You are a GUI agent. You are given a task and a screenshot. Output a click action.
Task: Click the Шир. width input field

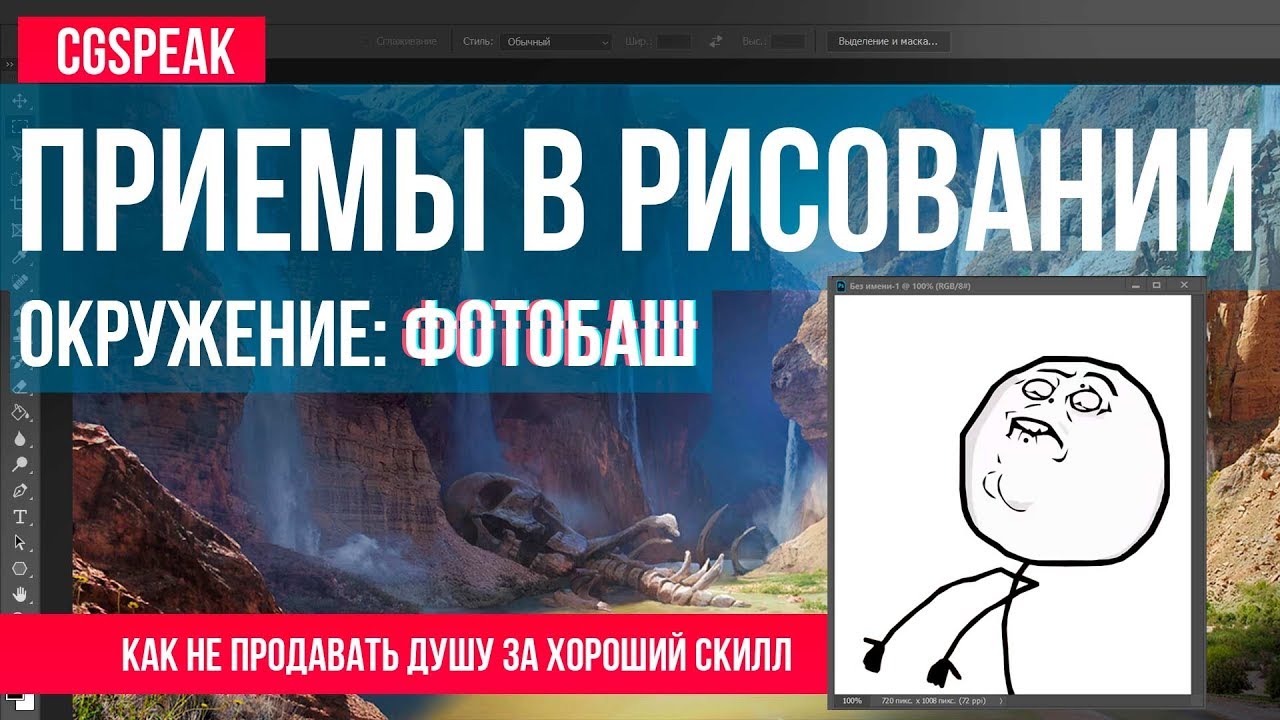(x=674, y=42)
